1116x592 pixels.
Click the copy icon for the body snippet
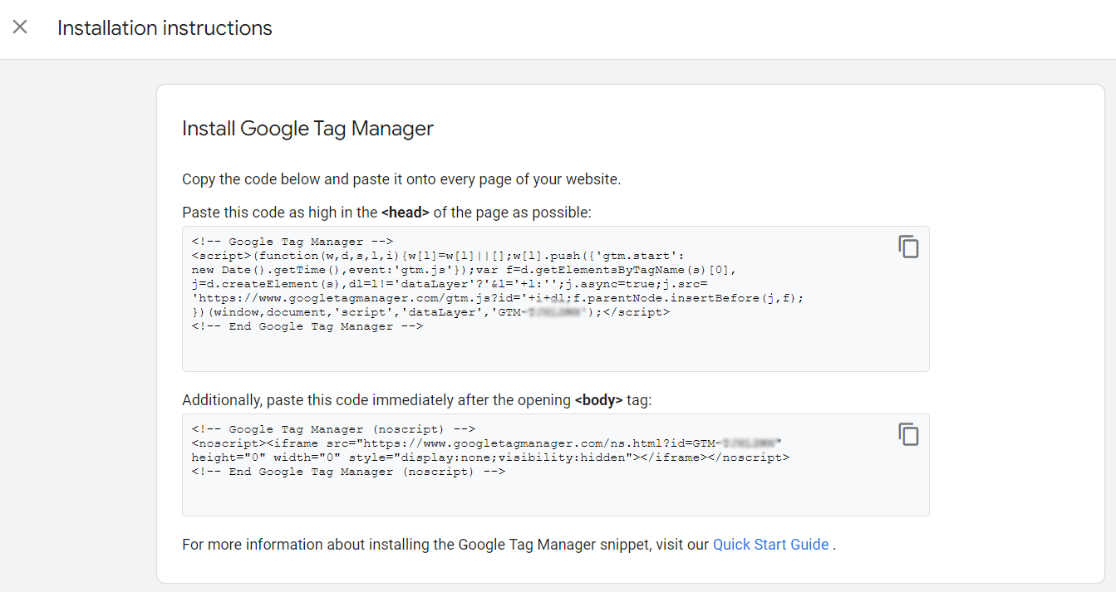908,434
